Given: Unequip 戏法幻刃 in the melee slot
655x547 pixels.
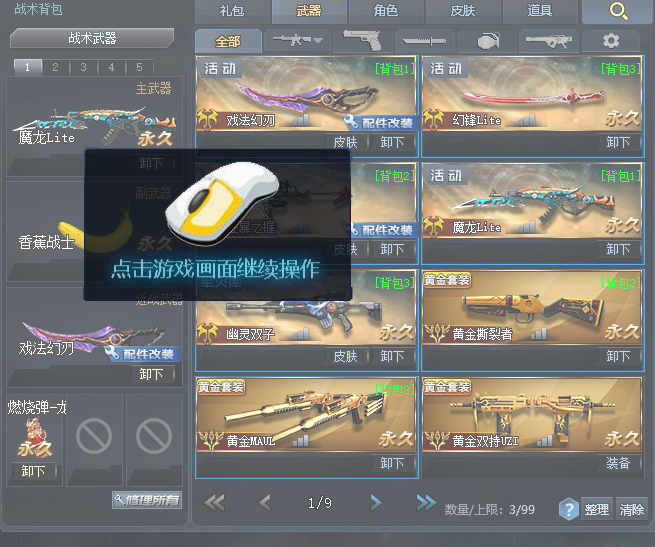Looking at the screenshot, I should pos(152,374).
